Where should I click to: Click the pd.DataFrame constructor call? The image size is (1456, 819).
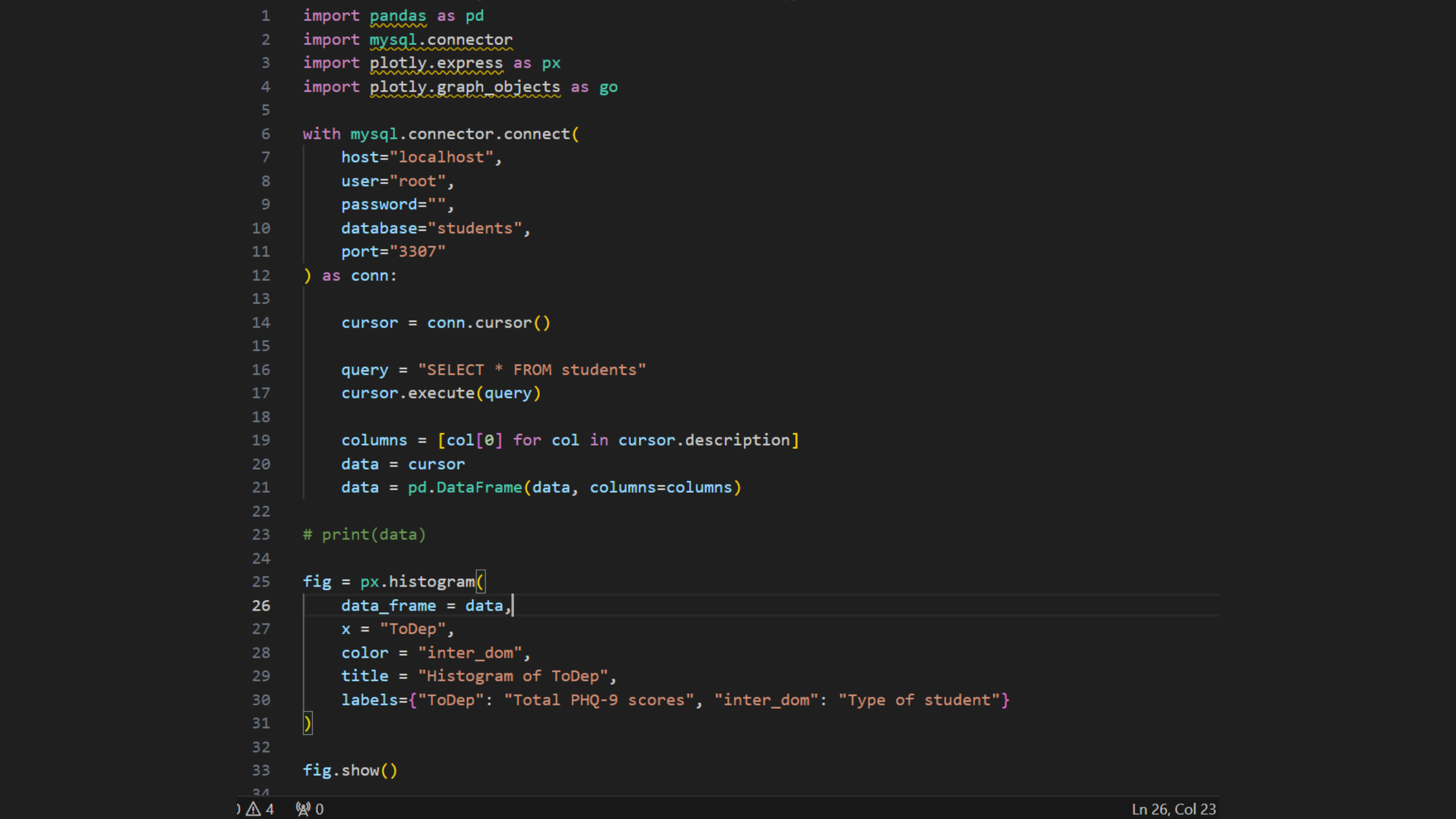[x=465, y=487]
